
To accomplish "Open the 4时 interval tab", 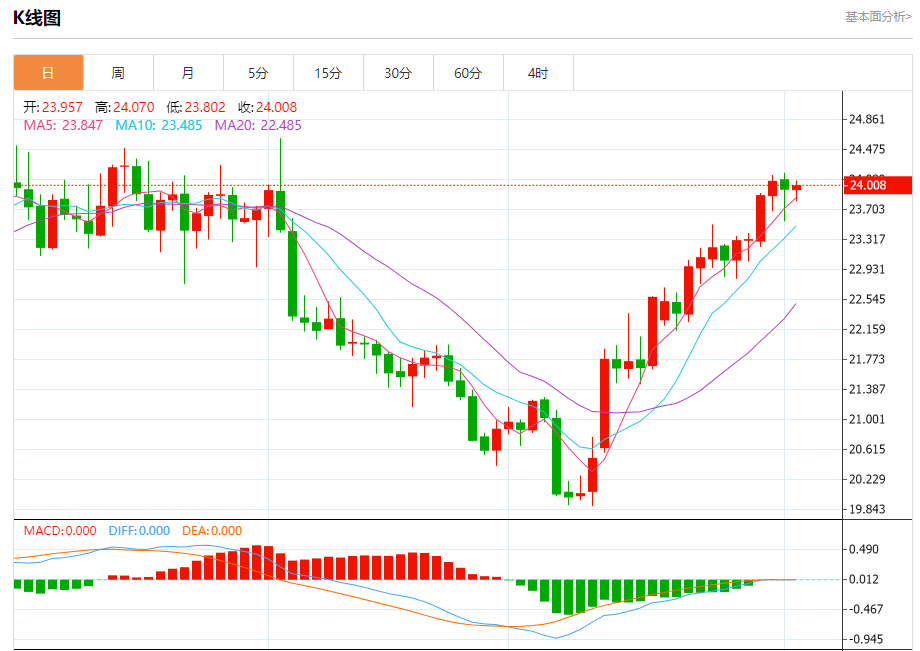I will coord(538,73).
